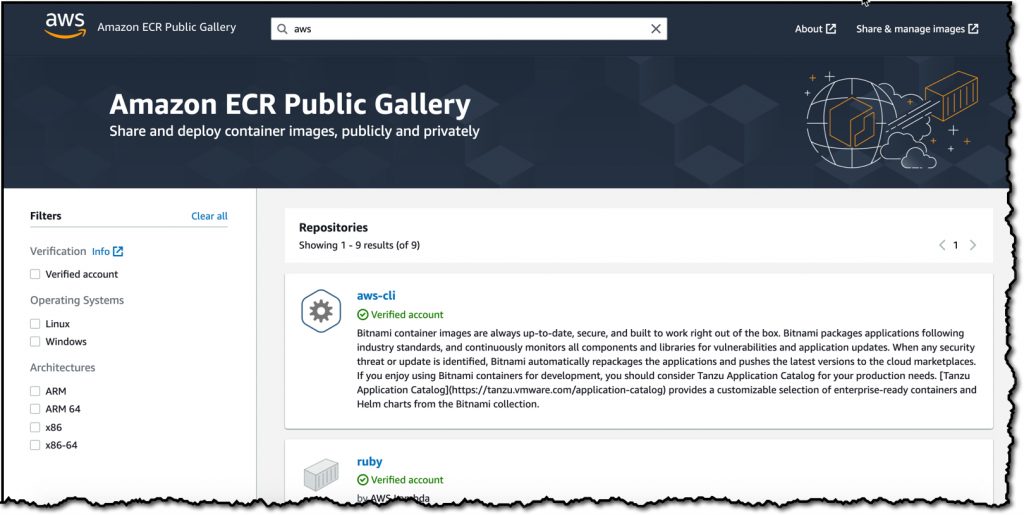Click Clear all filters
This screenshot has width=1024, height=515.
(210, 216)
